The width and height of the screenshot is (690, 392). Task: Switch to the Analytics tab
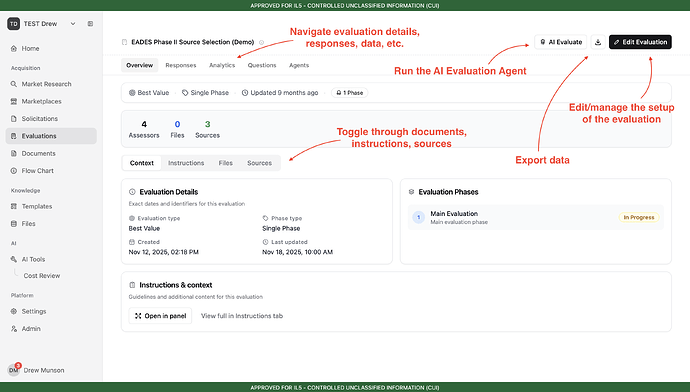pyautogui.click(x=222, y=65)
